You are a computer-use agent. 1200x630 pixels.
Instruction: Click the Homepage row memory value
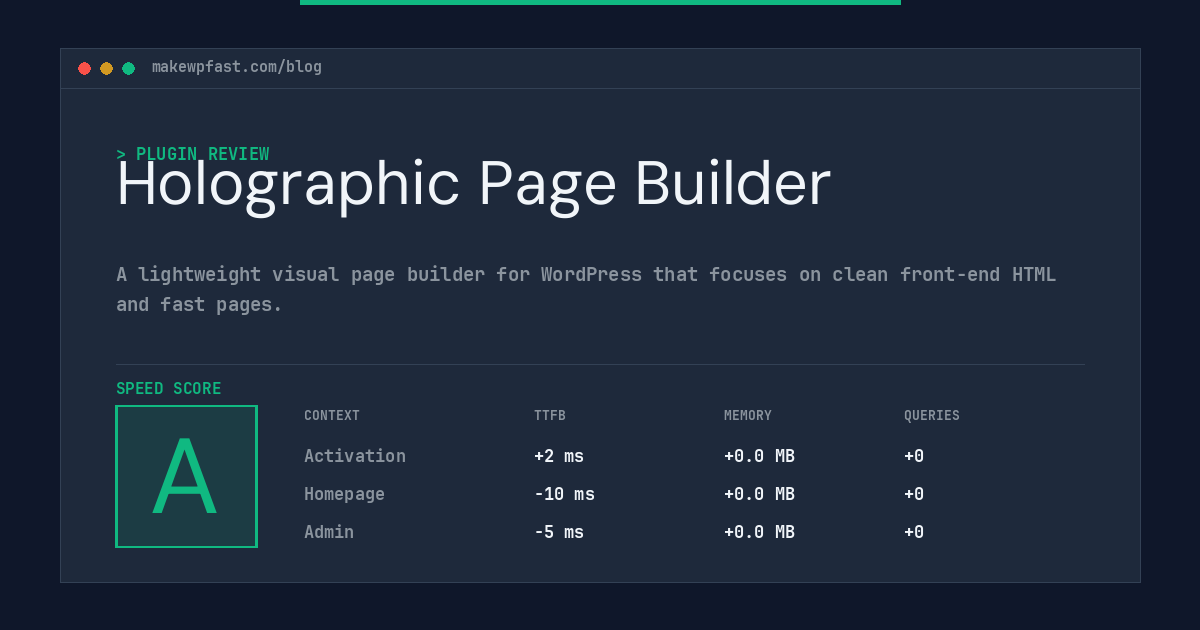(759, 494)
